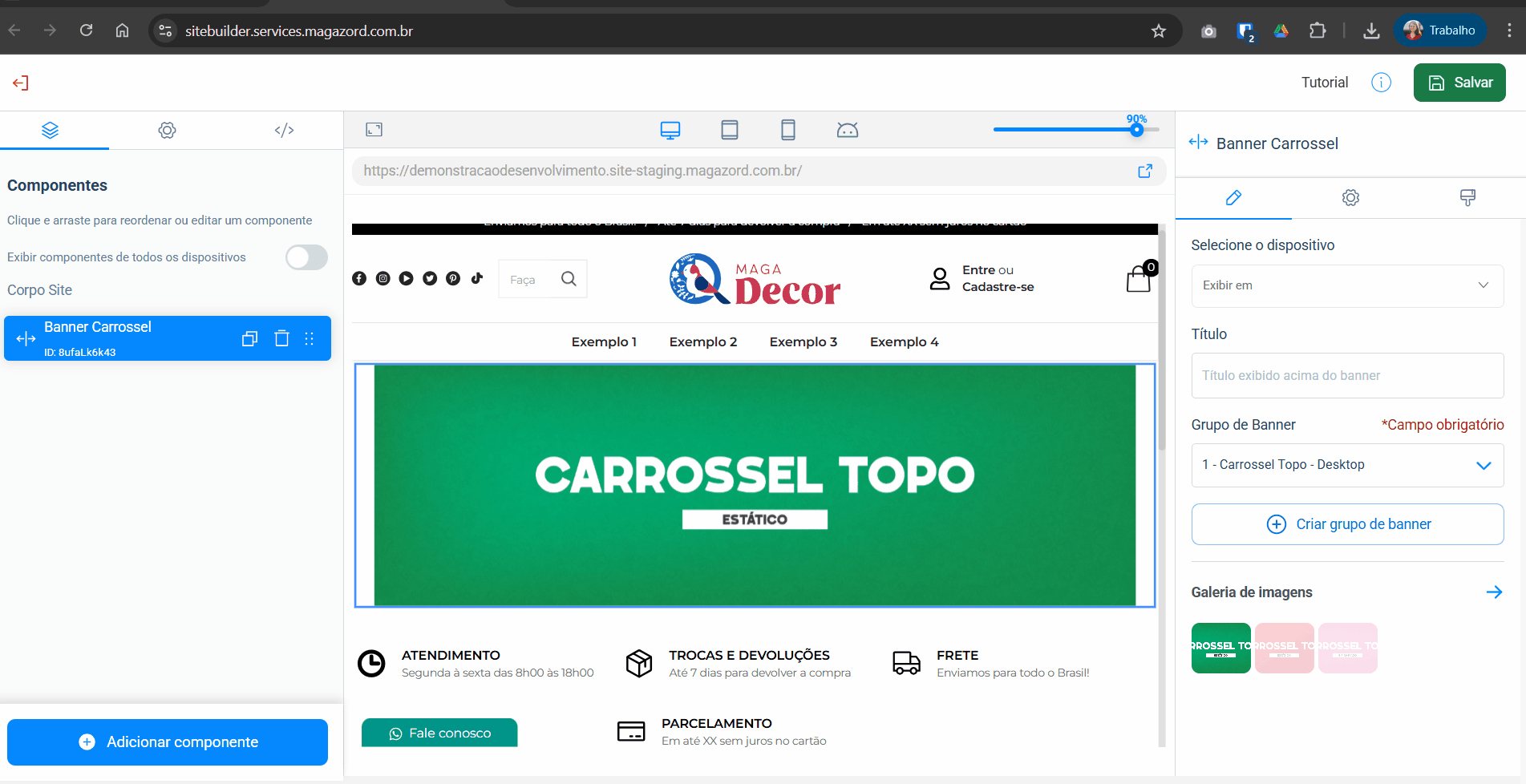1526x784 pixels.
Task: Switch preview to desktop view
Action: pyautogui.click(x=670, y=130)
